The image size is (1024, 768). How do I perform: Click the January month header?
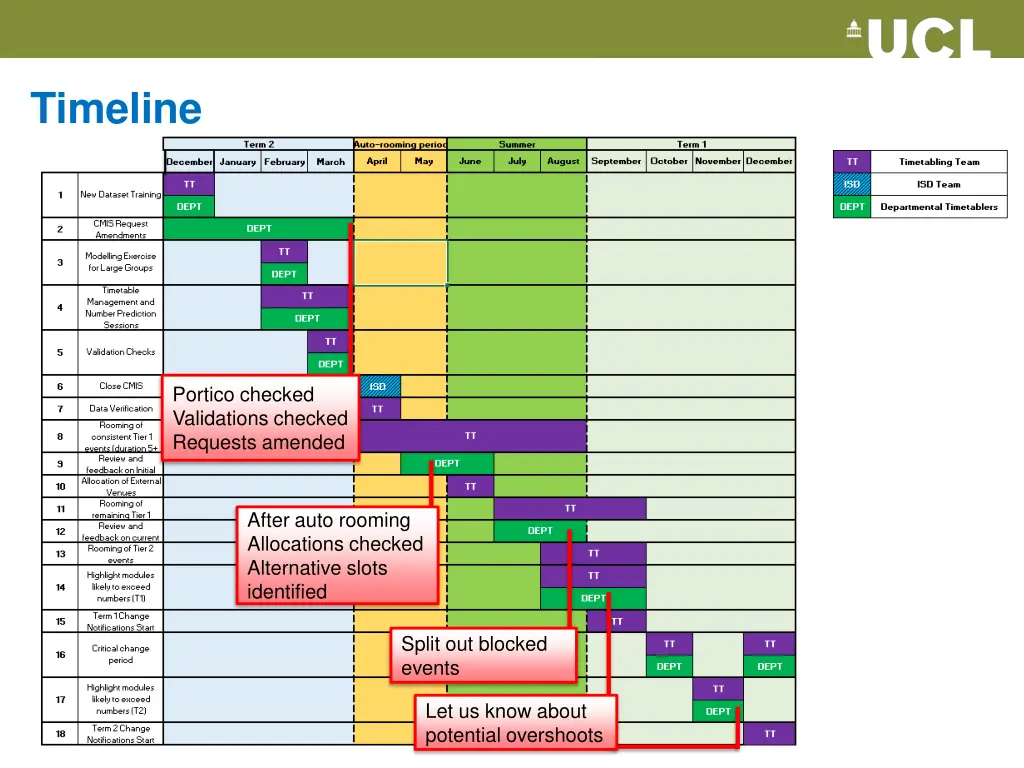click(238, 161)
